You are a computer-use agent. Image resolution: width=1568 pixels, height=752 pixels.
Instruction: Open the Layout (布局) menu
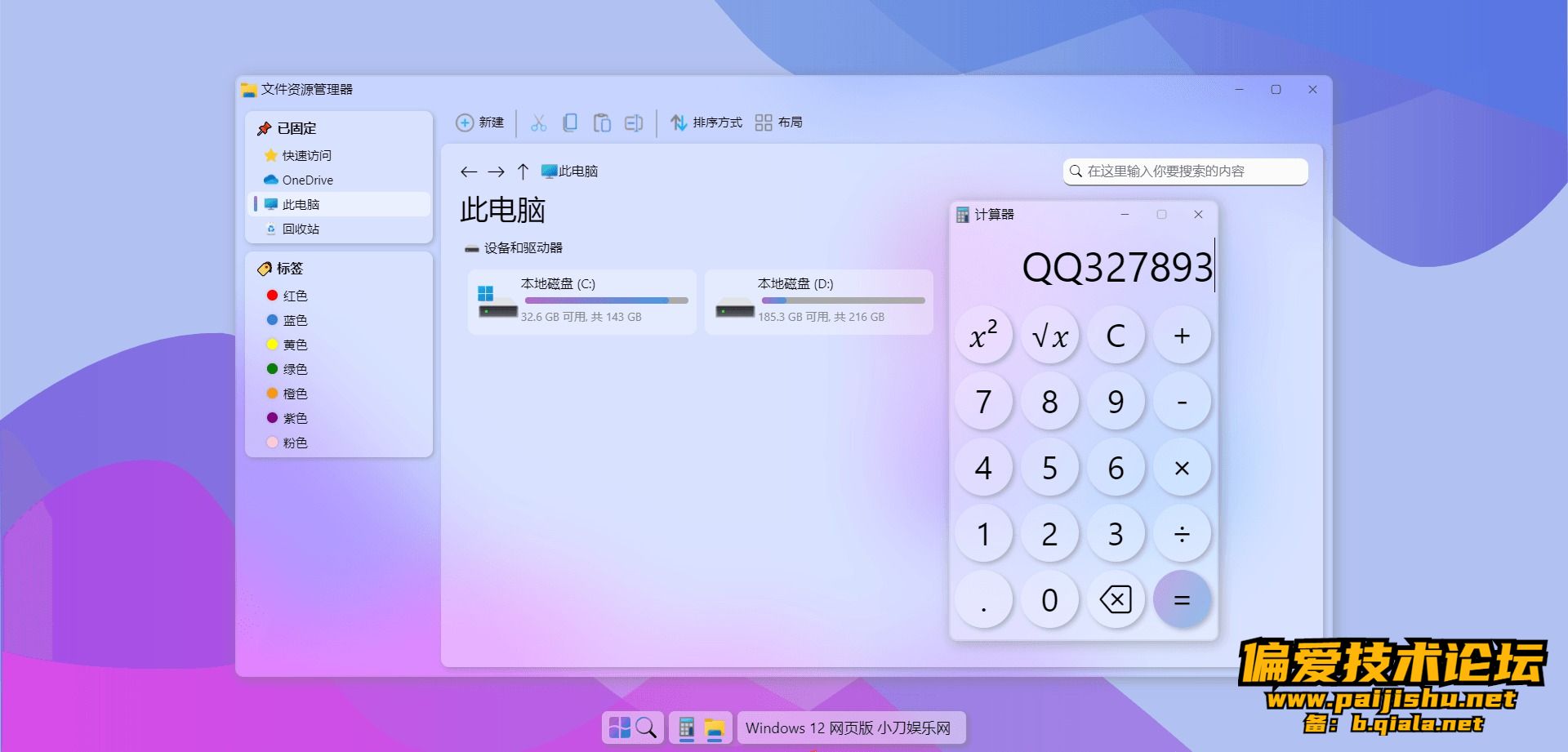tap(779, 122)
